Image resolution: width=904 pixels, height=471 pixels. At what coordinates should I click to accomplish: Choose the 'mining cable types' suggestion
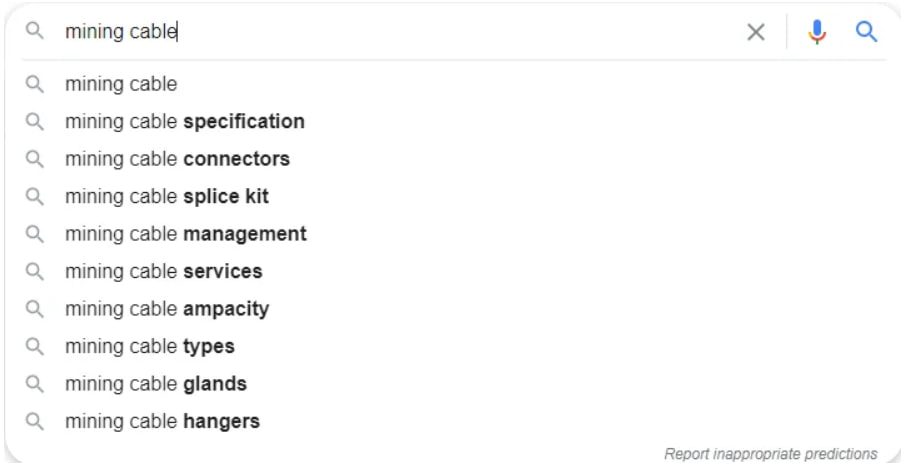[453, 346]
